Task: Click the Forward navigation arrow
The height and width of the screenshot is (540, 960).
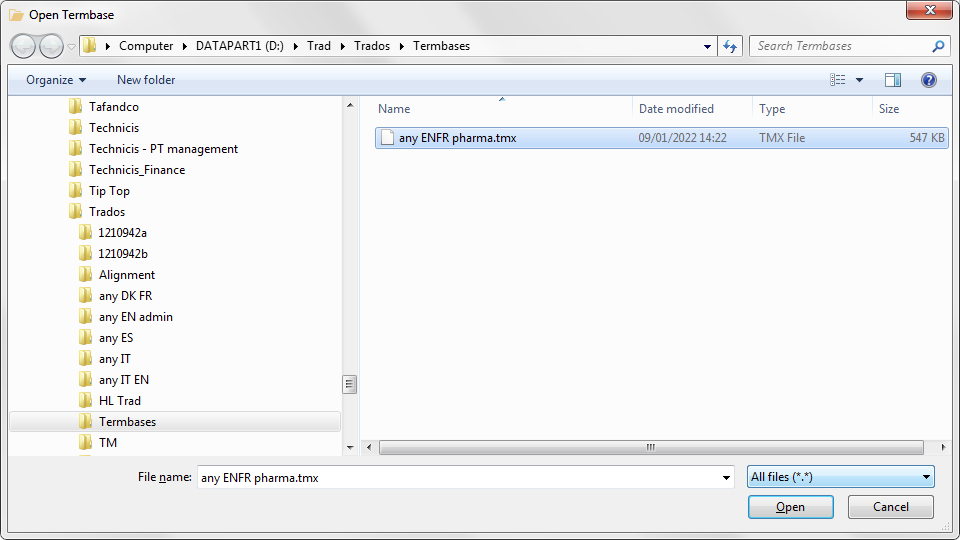Action: [x=51, y=47]
